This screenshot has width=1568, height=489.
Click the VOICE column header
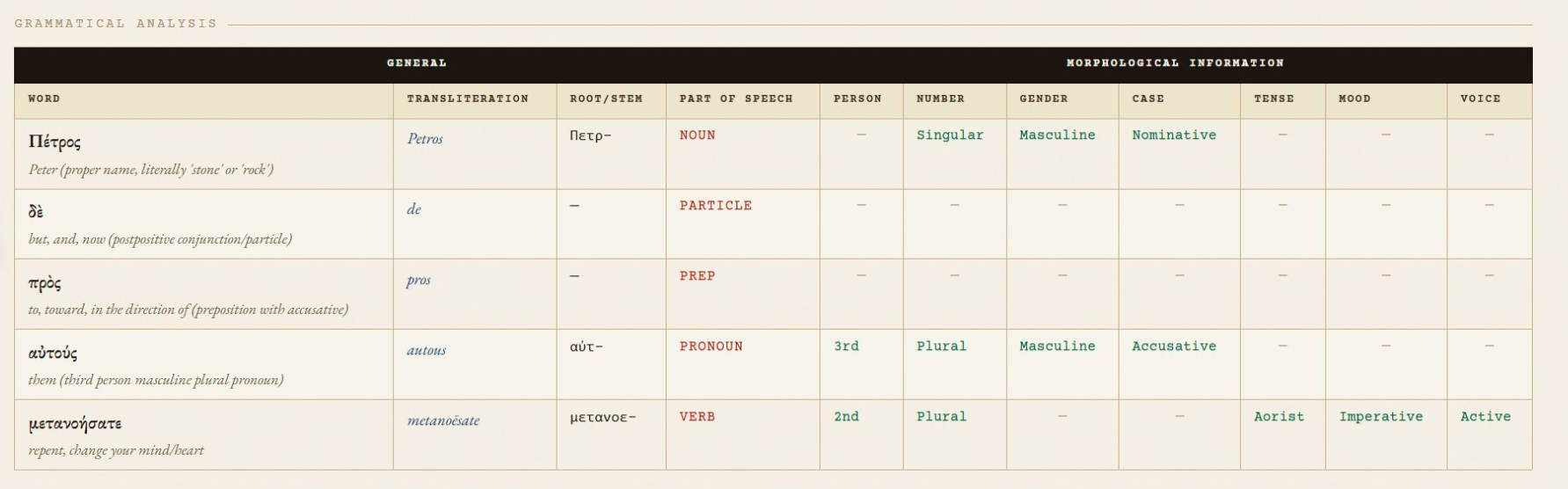point(1480,99)
